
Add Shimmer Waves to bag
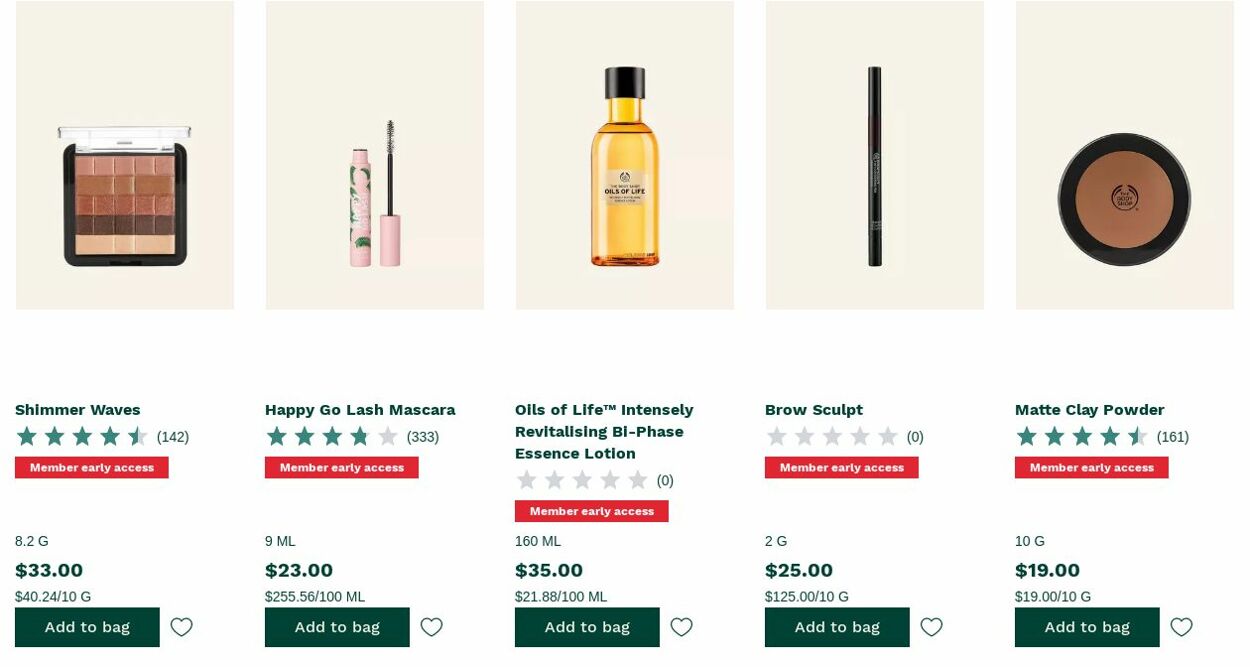pyautogui.click(x=87, y=627)
